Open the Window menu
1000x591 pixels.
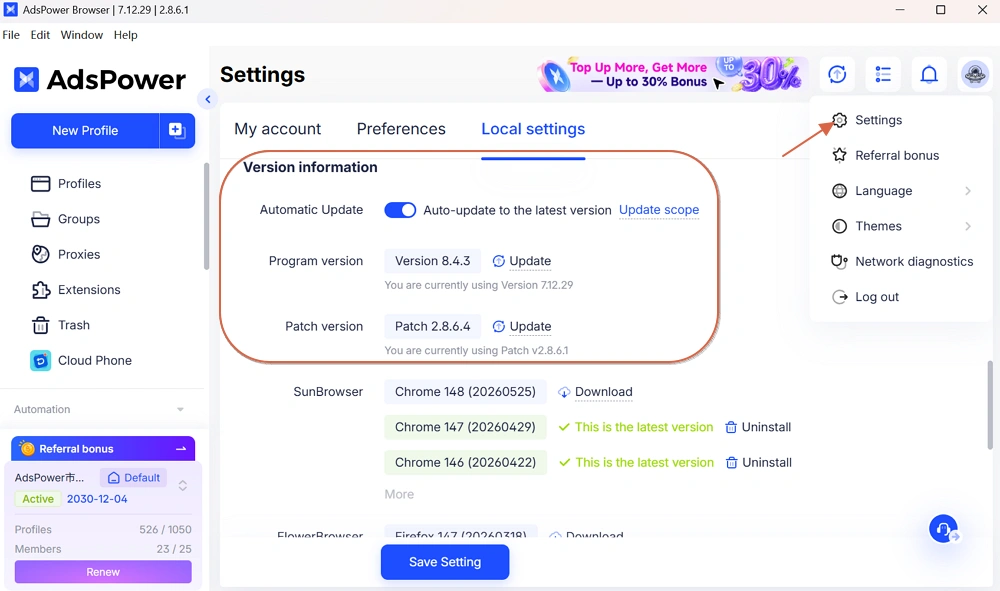[82, 35]
